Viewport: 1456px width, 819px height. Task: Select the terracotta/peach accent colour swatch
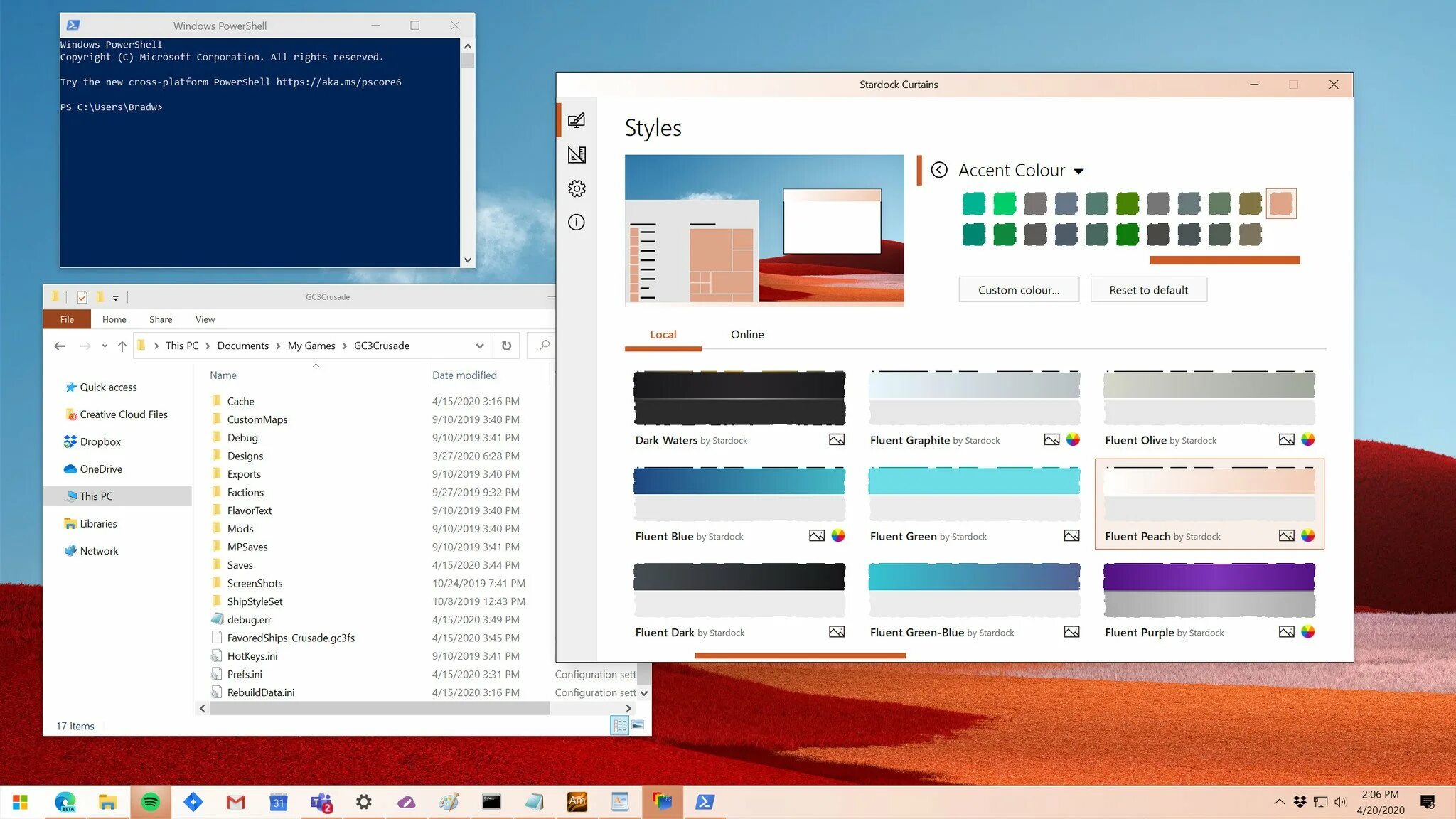point(1281,203)
